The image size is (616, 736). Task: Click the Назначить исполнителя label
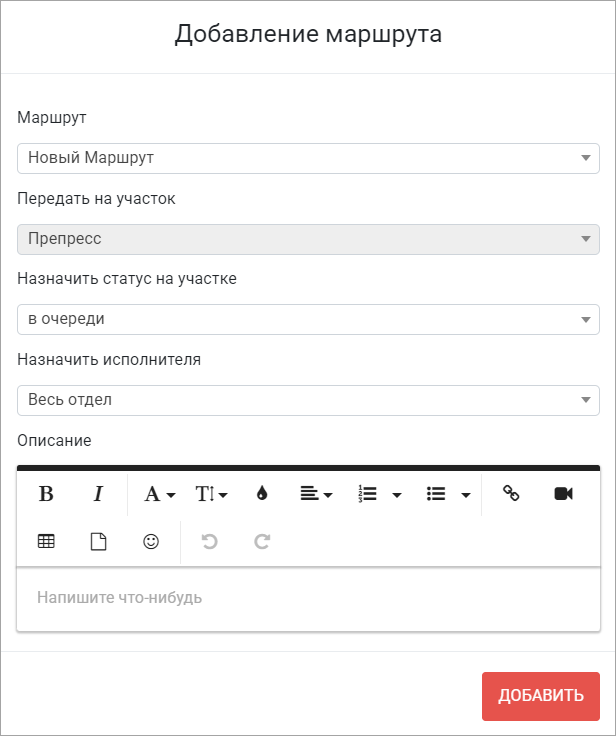[109, 360]
